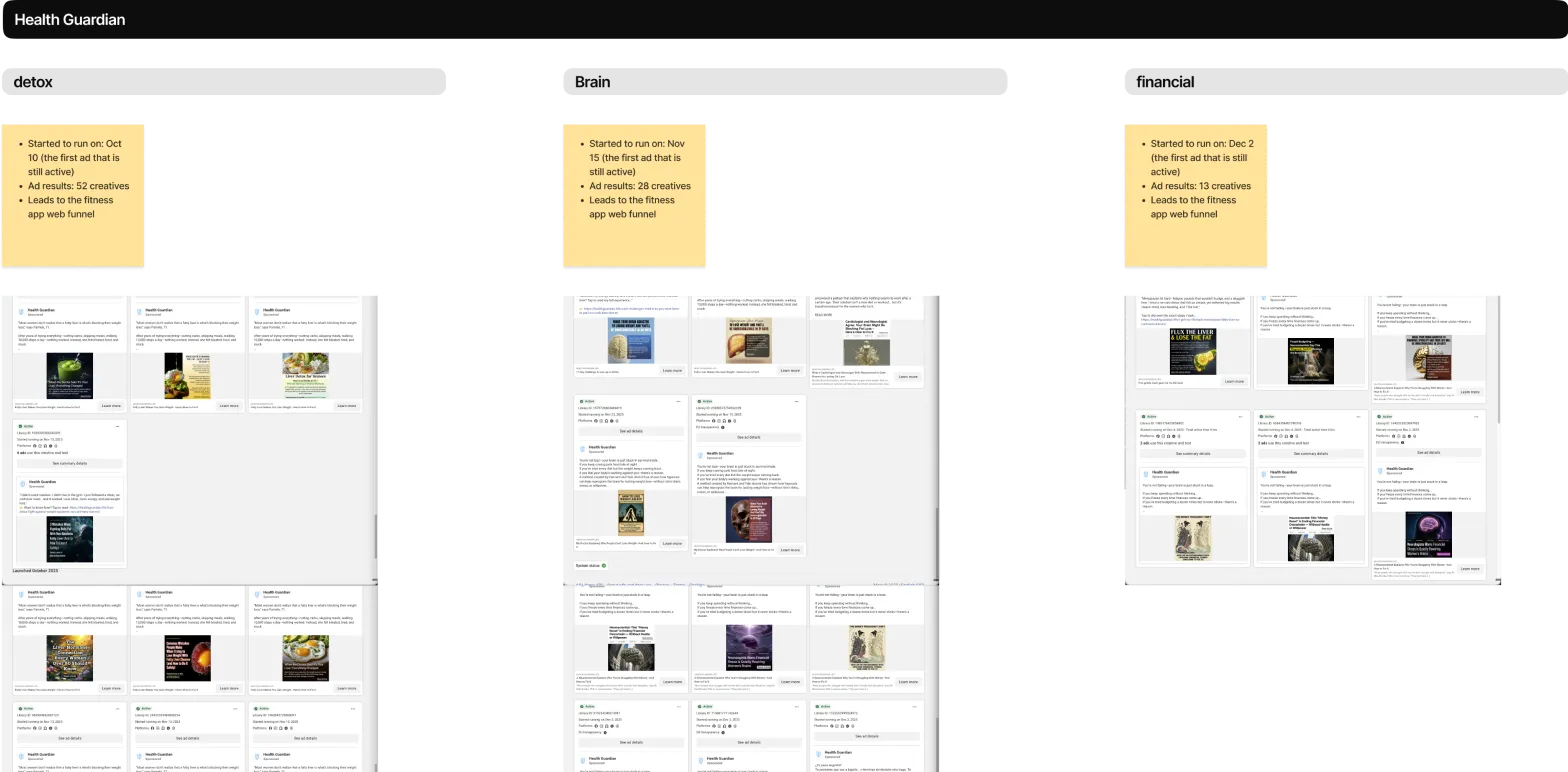Open the healthguardian link in the FLUX THE LIVER ad
Image resolution: width=1568 pixels, height=772 pixels.
coord(1190,322)
